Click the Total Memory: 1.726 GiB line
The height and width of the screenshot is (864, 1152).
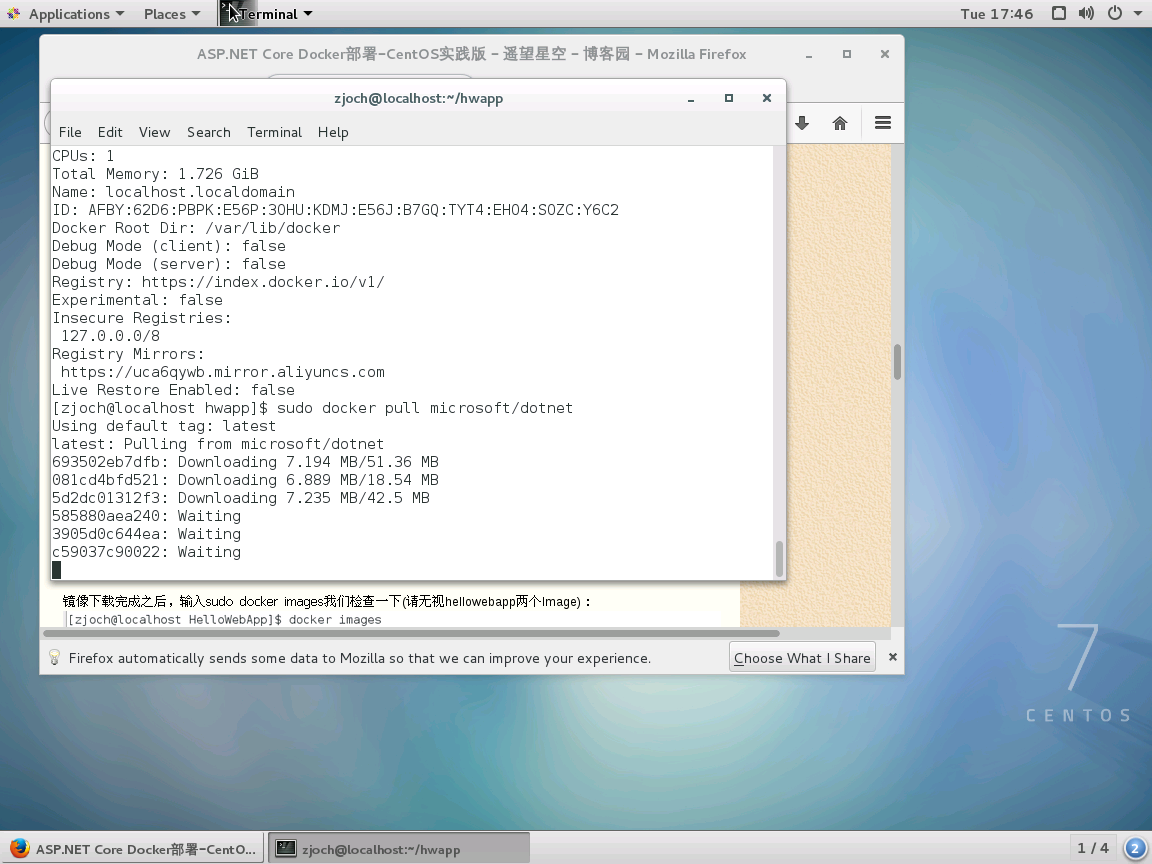click(x=155, y=174)
